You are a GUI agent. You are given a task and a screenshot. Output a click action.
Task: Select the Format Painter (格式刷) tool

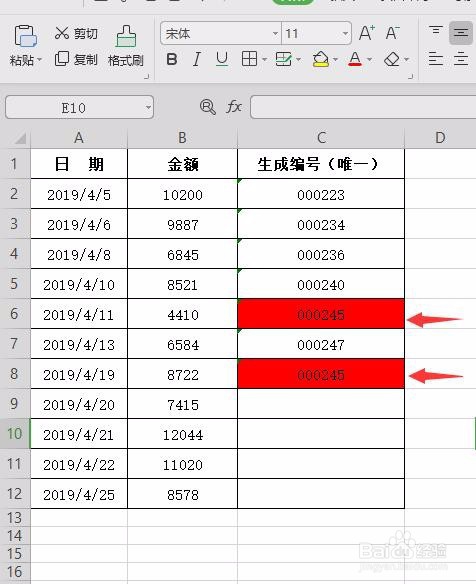(126, 46)
